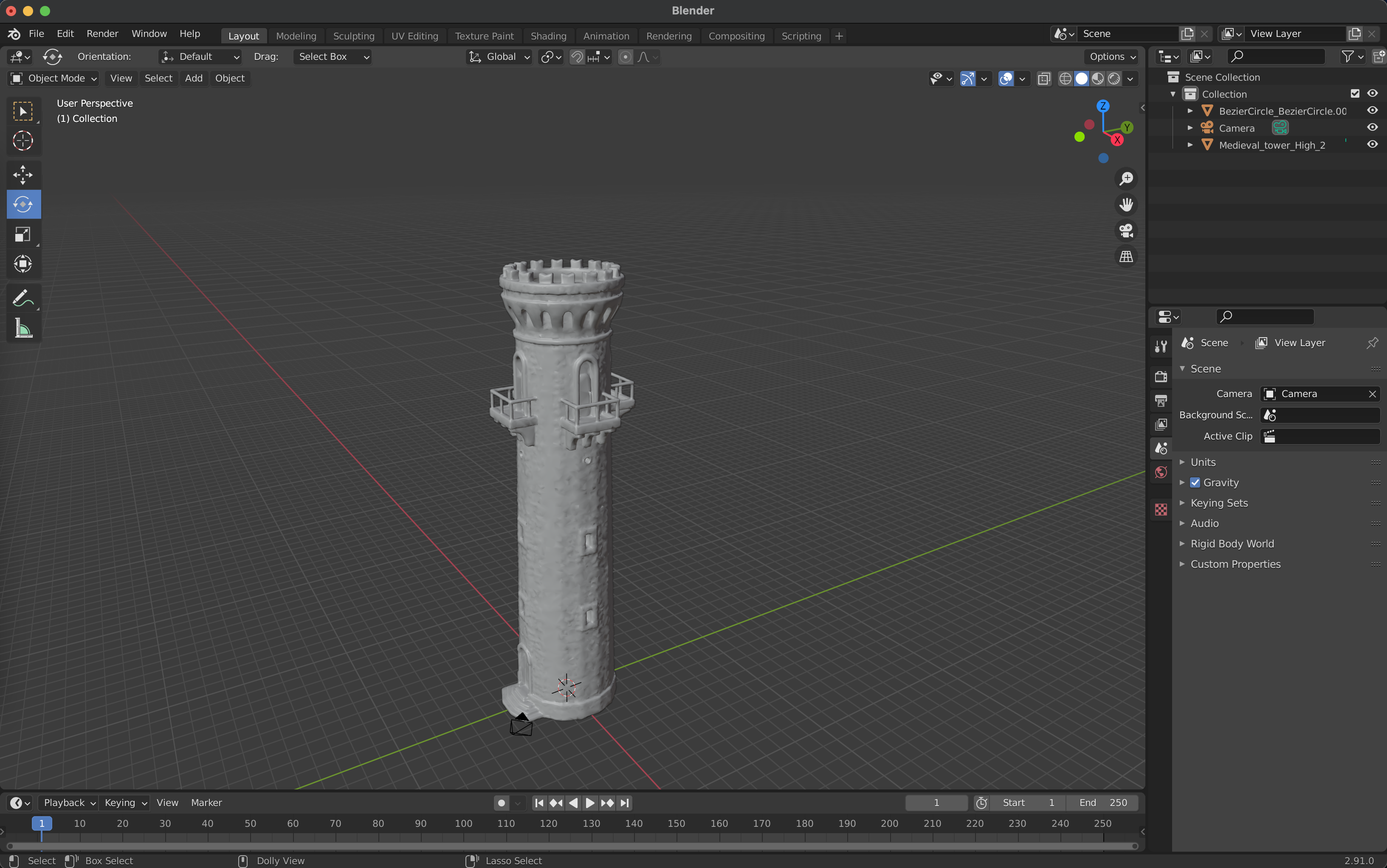
Task: Select rendered viewport shading
Action: pyautogui.click(x=1114, y=79)
